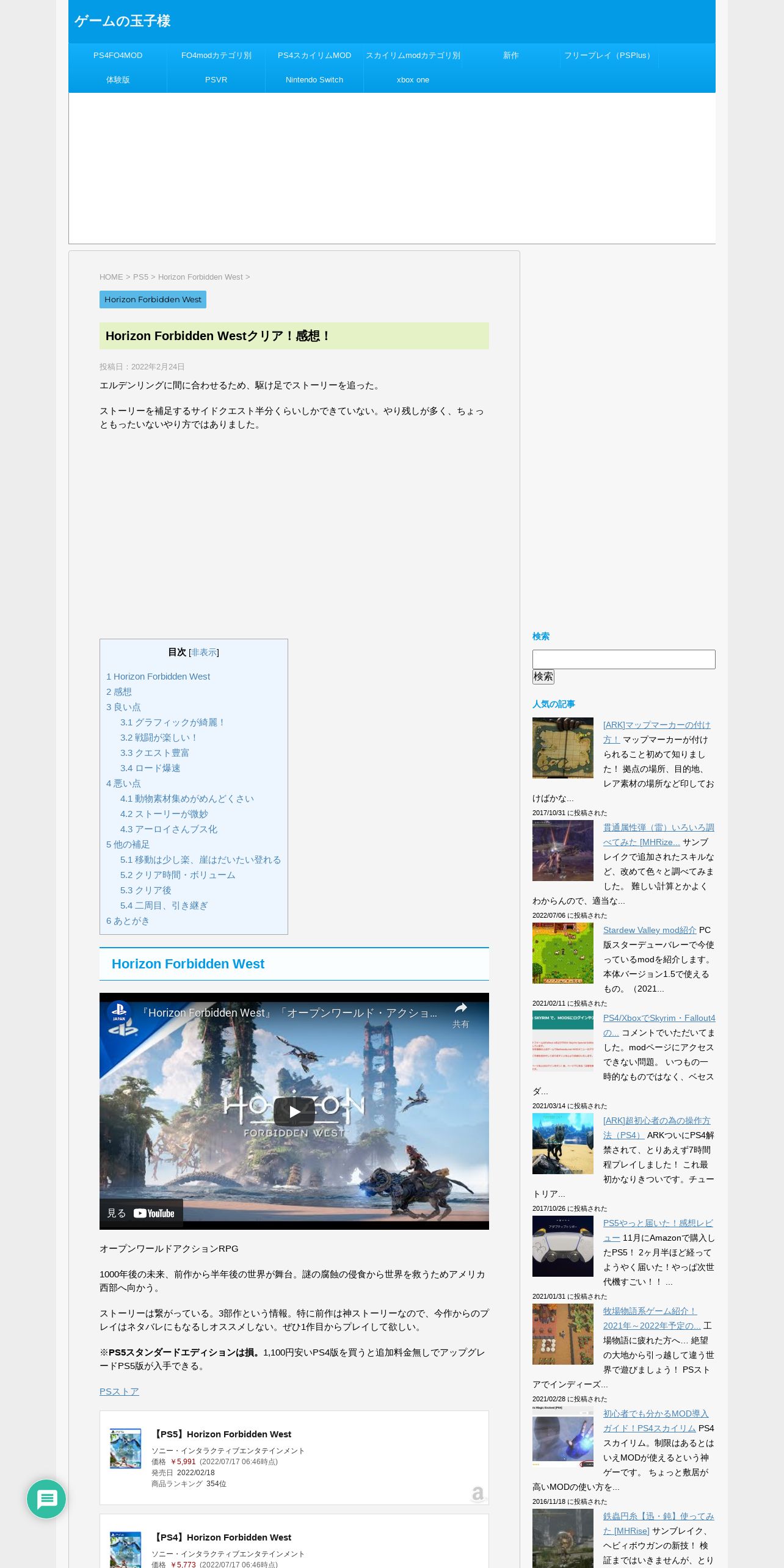The image size is (784, 1568).
Task: Go to PS5 in the breadcrumb
Action: (140, 277)
